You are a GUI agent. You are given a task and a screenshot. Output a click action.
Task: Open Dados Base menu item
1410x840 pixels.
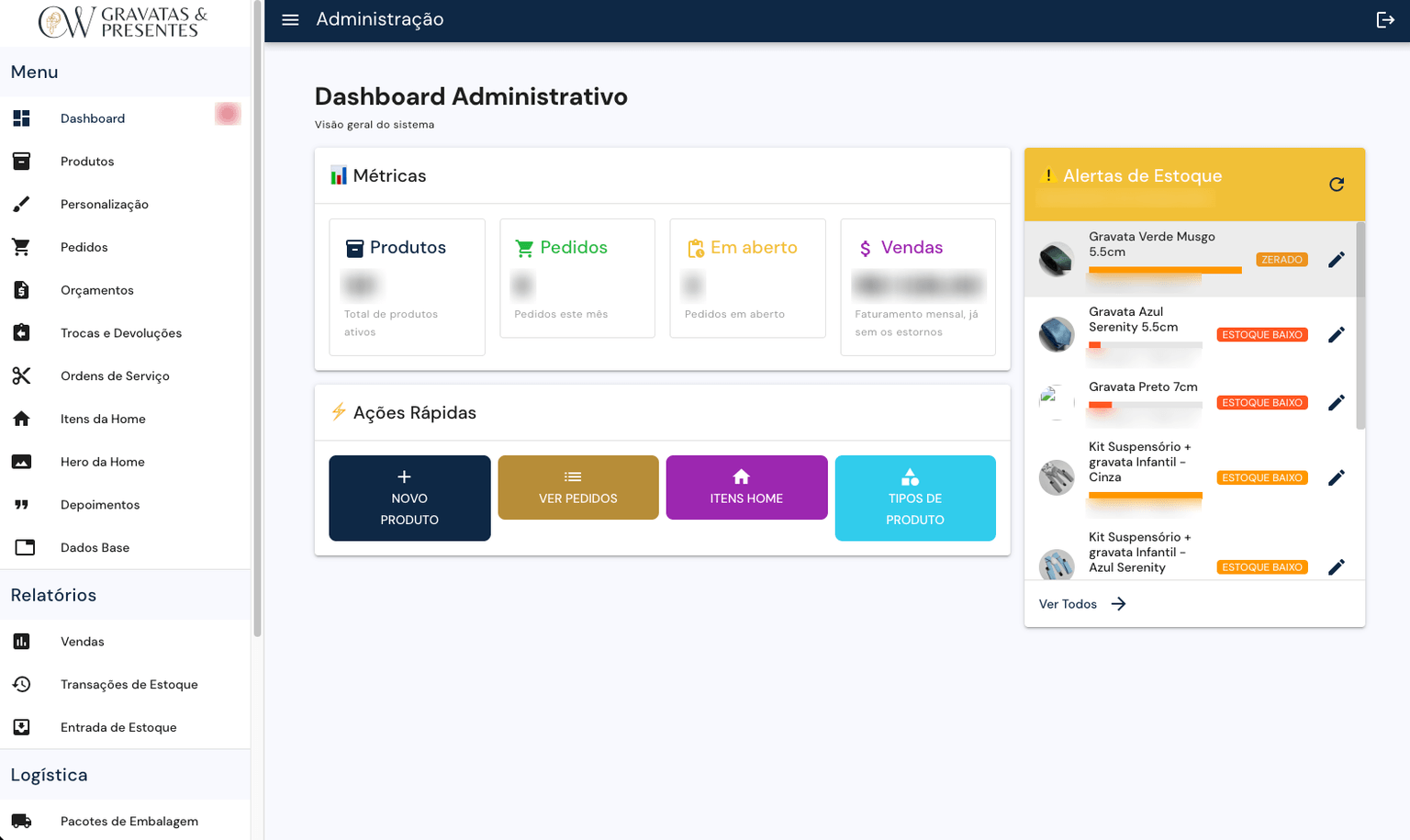pyautogui.click(x=125, y=547)
